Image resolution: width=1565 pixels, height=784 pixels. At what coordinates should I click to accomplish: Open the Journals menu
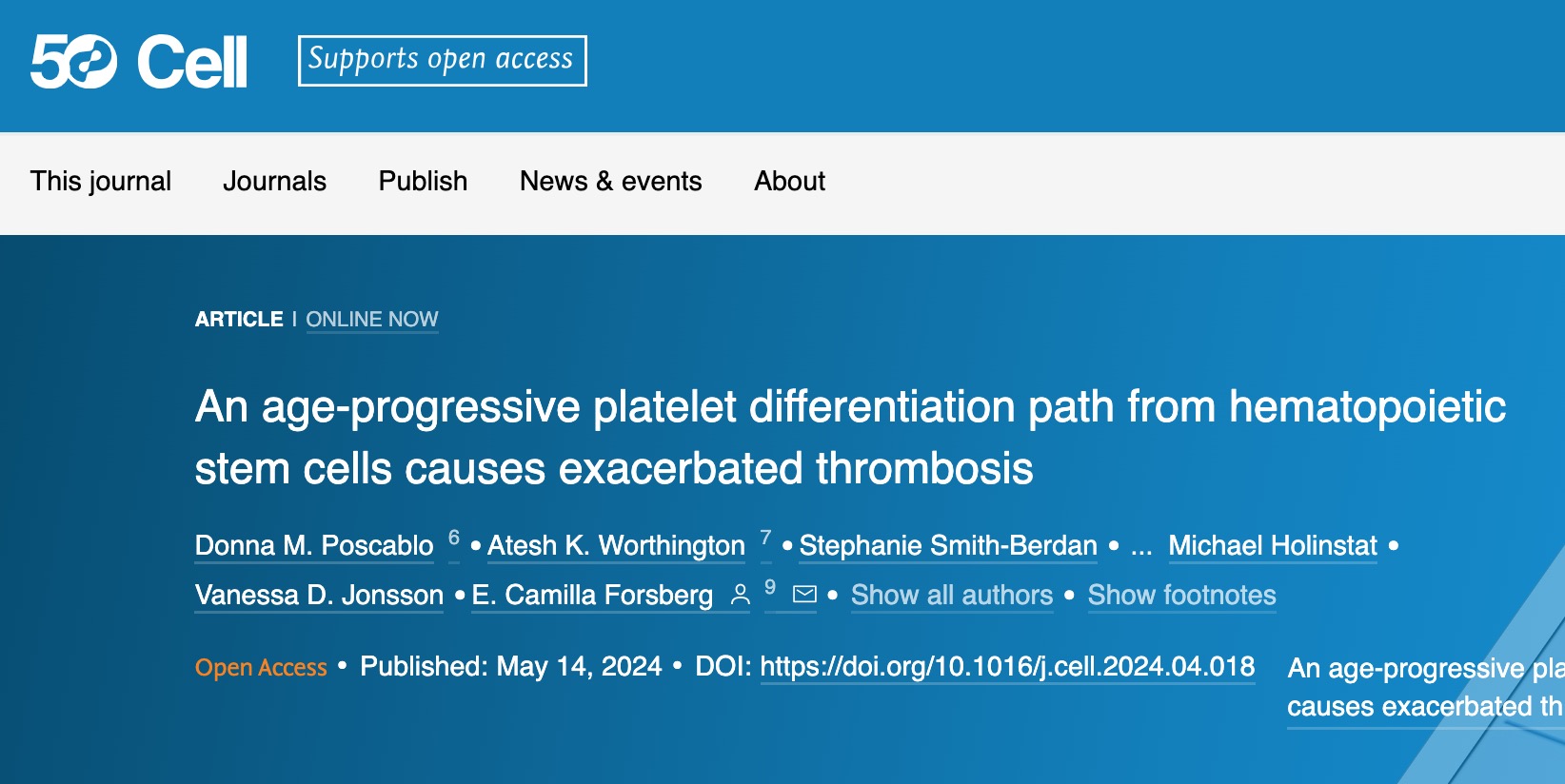click(274, 181)
